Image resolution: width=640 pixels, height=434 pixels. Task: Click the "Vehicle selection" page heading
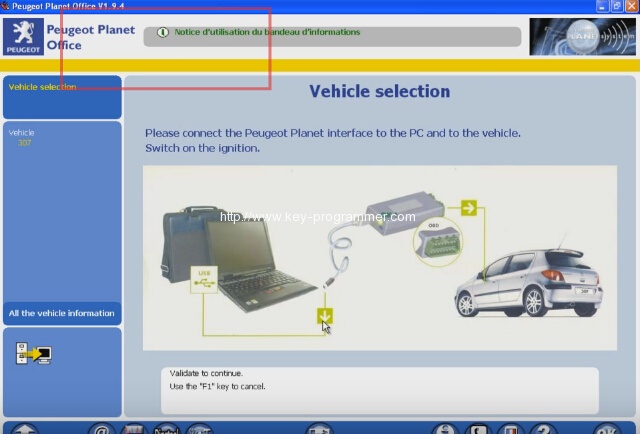380,91
